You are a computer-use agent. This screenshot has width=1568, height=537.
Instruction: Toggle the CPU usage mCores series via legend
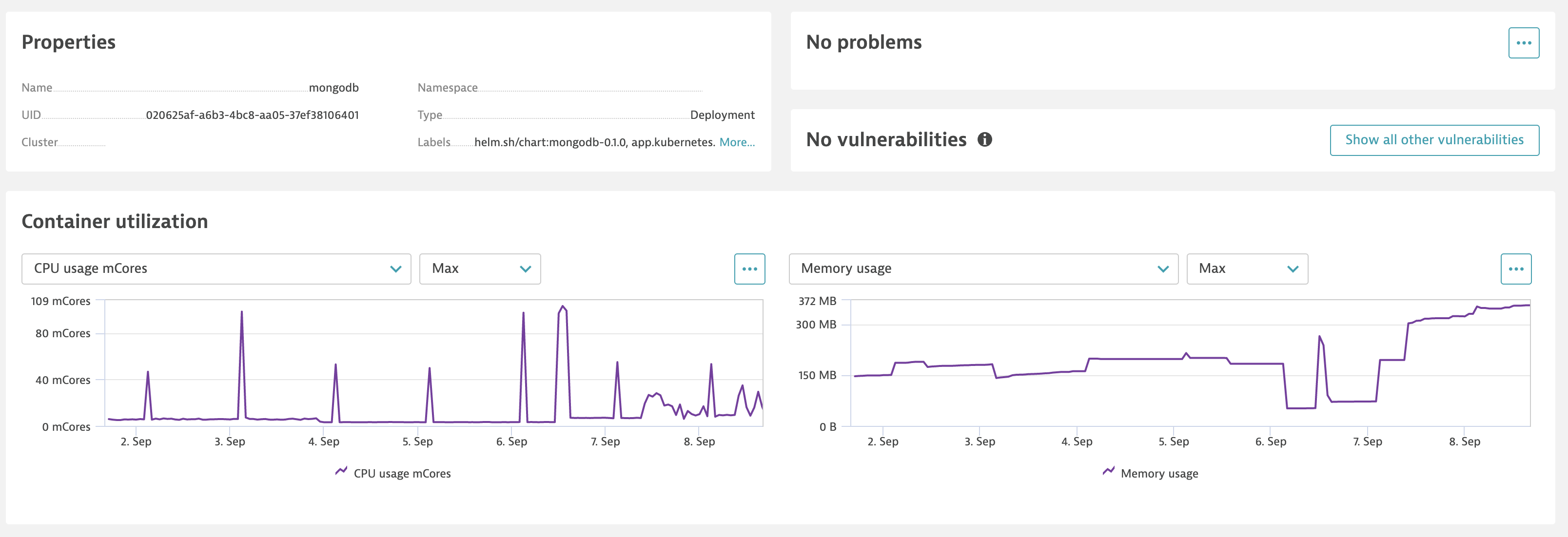click(x=402, y=473)
